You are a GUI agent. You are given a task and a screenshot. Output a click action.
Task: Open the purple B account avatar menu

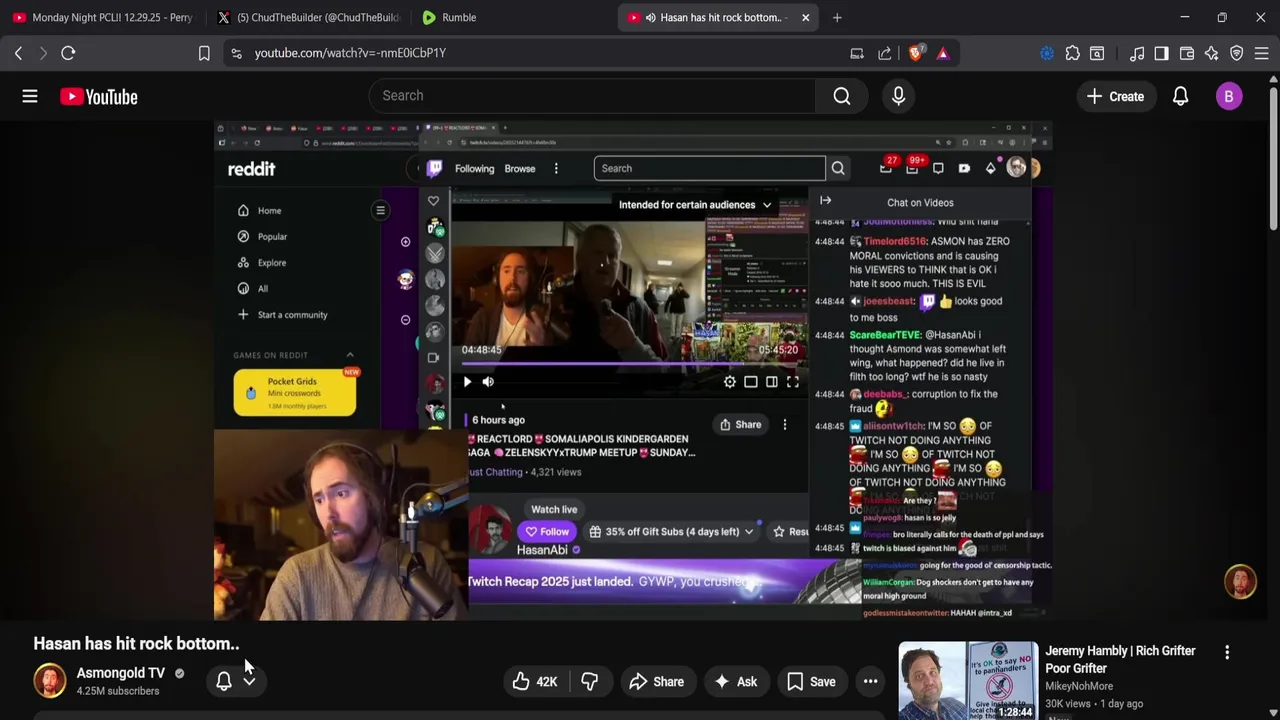pyautogui.click(x=1229, y=97)
